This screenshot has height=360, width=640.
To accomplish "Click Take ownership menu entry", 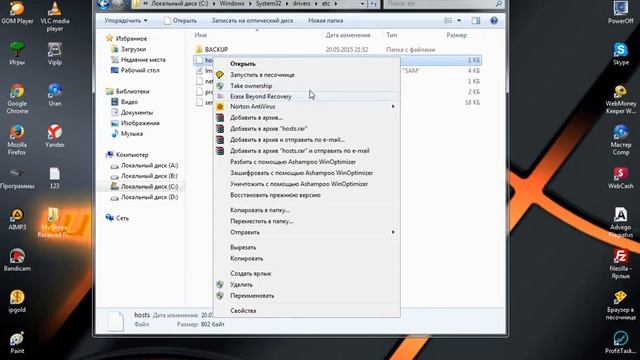I will pos(307,86).
